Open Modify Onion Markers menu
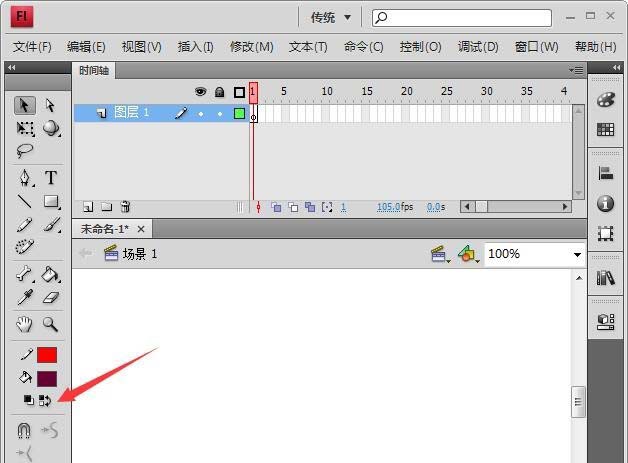The image size is (628, 463). [327, 207]
